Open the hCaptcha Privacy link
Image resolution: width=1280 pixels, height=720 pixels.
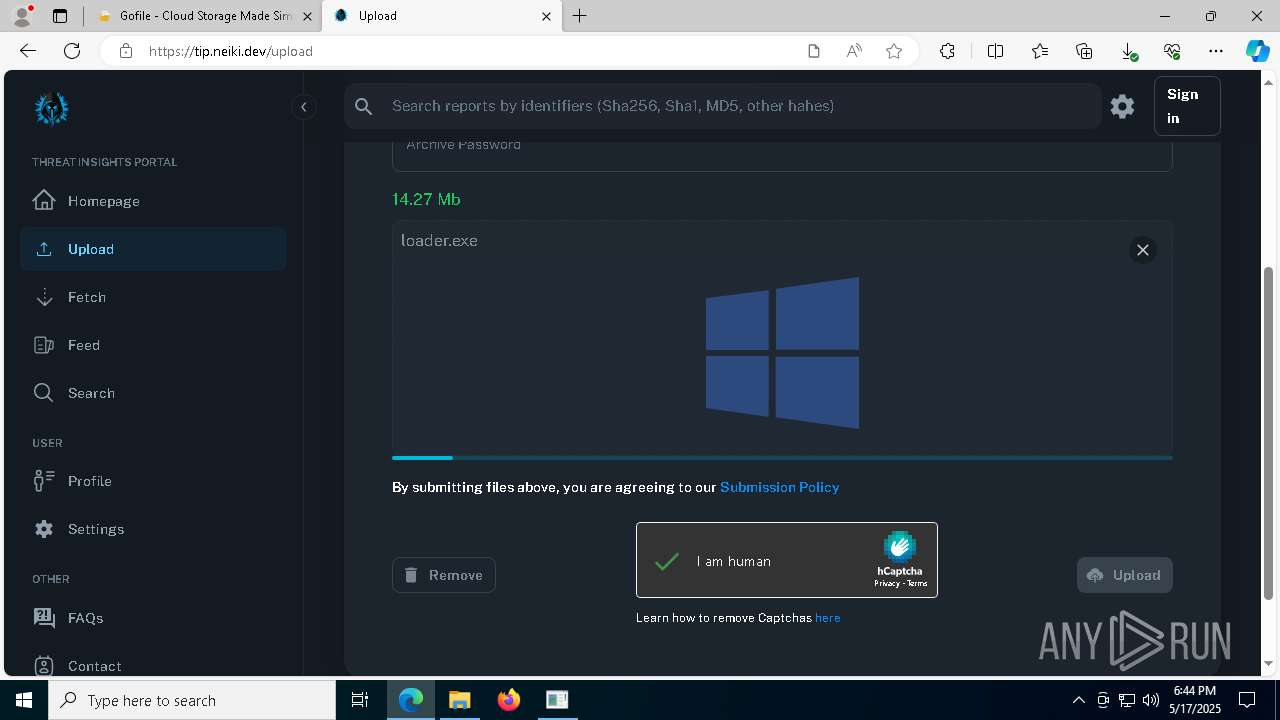(886, 583)
